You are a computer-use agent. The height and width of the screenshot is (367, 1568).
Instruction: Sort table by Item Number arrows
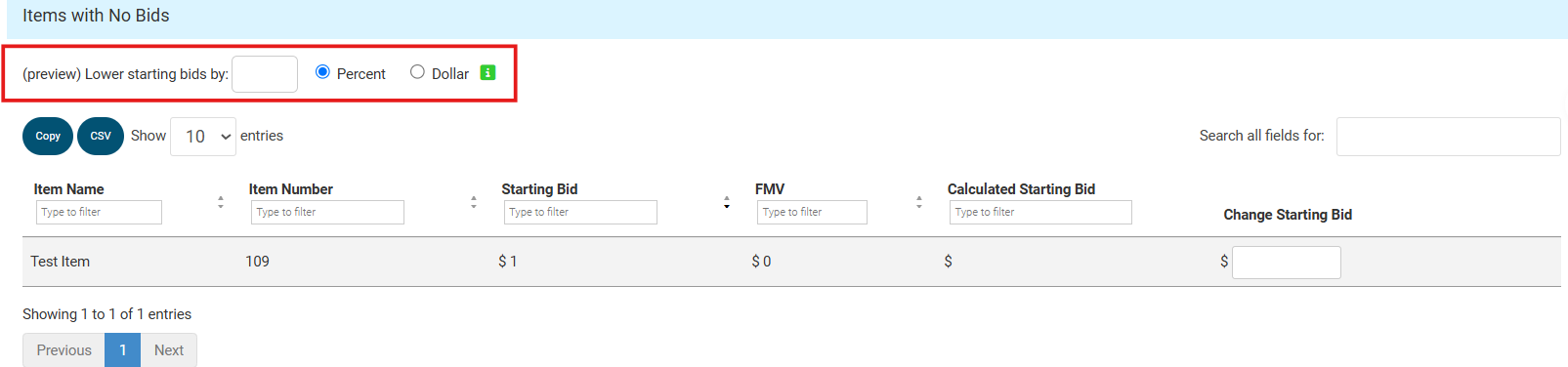(x=474, y=202)
